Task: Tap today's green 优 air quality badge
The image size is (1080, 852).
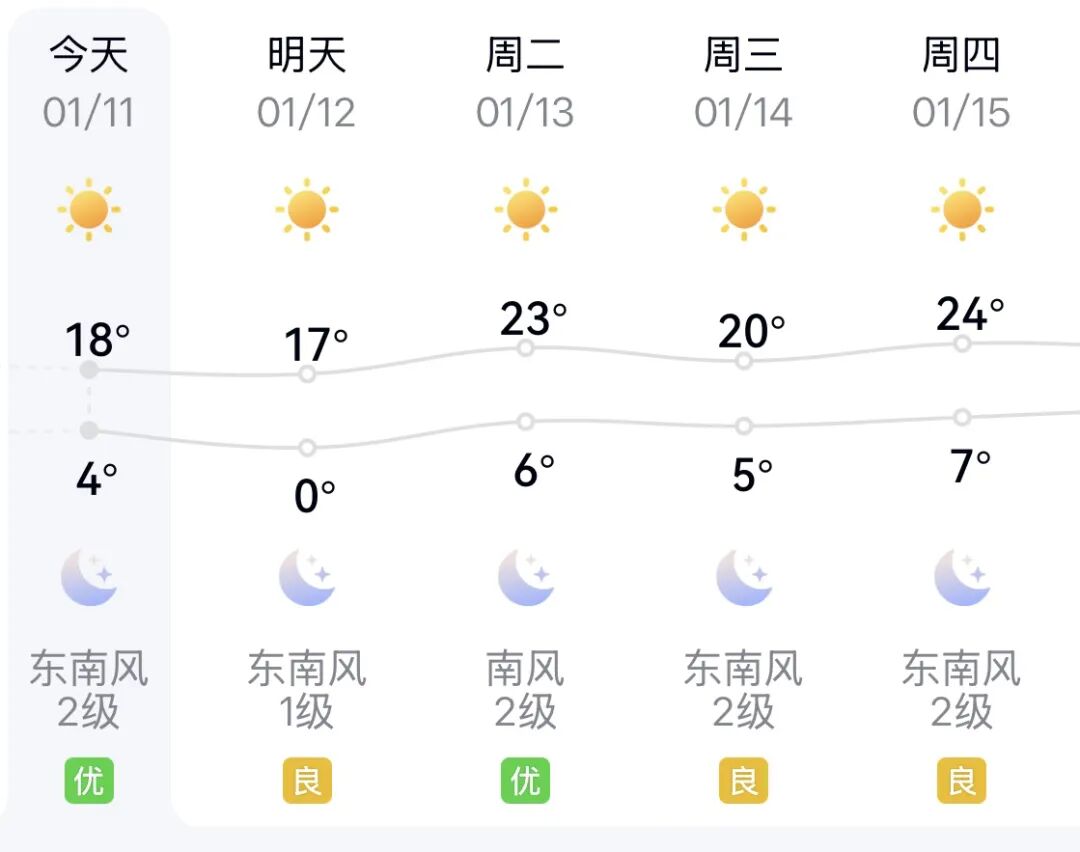Action: point(89,781)
